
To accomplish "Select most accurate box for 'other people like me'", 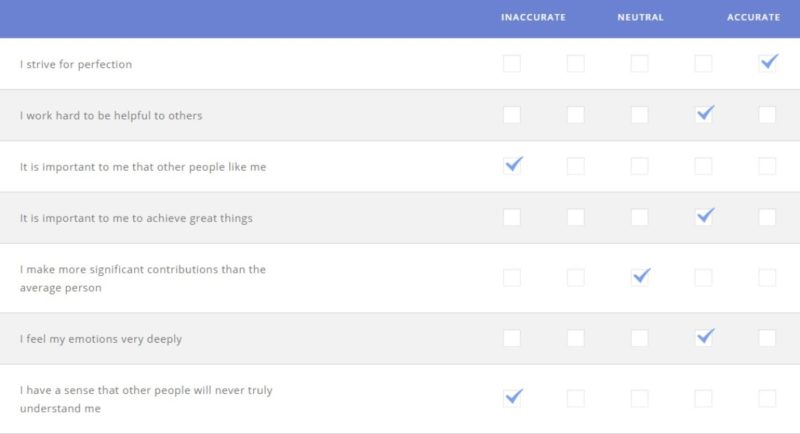I will coord(767,166).
